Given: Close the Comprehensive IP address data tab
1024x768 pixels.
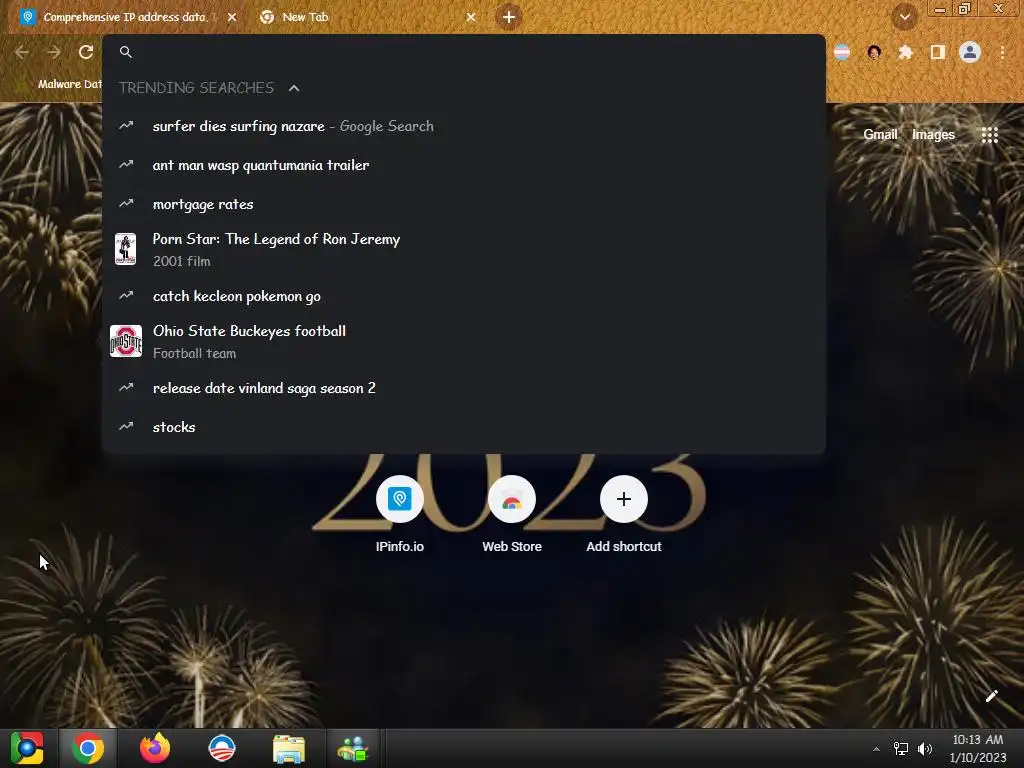Looking at the screenshot, I should [x=232, y=17].
